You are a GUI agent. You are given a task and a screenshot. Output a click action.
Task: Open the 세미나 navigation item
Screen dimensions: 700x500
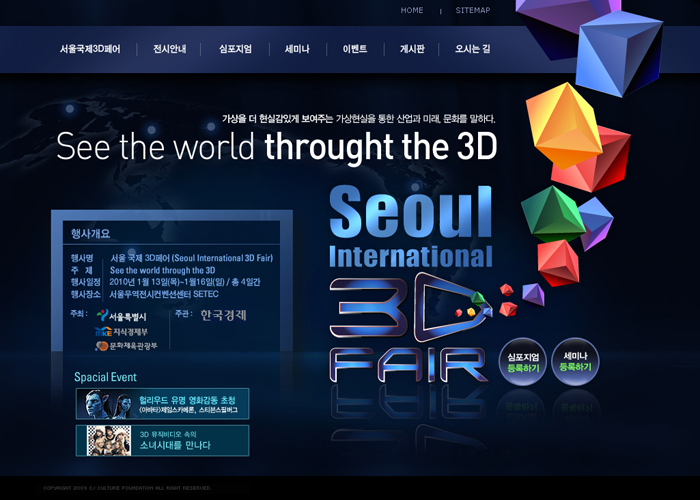tap(297, 49)
